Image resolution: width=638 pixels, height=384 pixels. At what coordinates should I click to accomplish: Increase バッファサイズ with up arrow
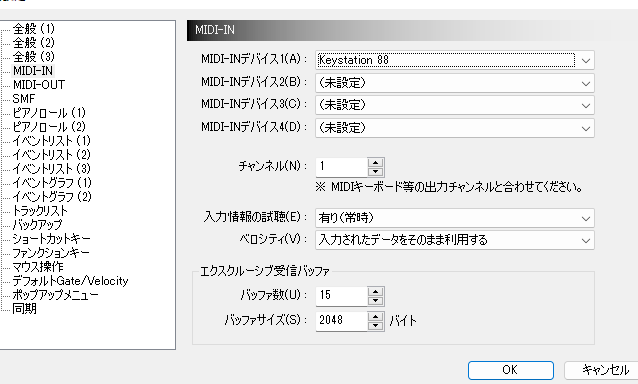pos(375,317)
